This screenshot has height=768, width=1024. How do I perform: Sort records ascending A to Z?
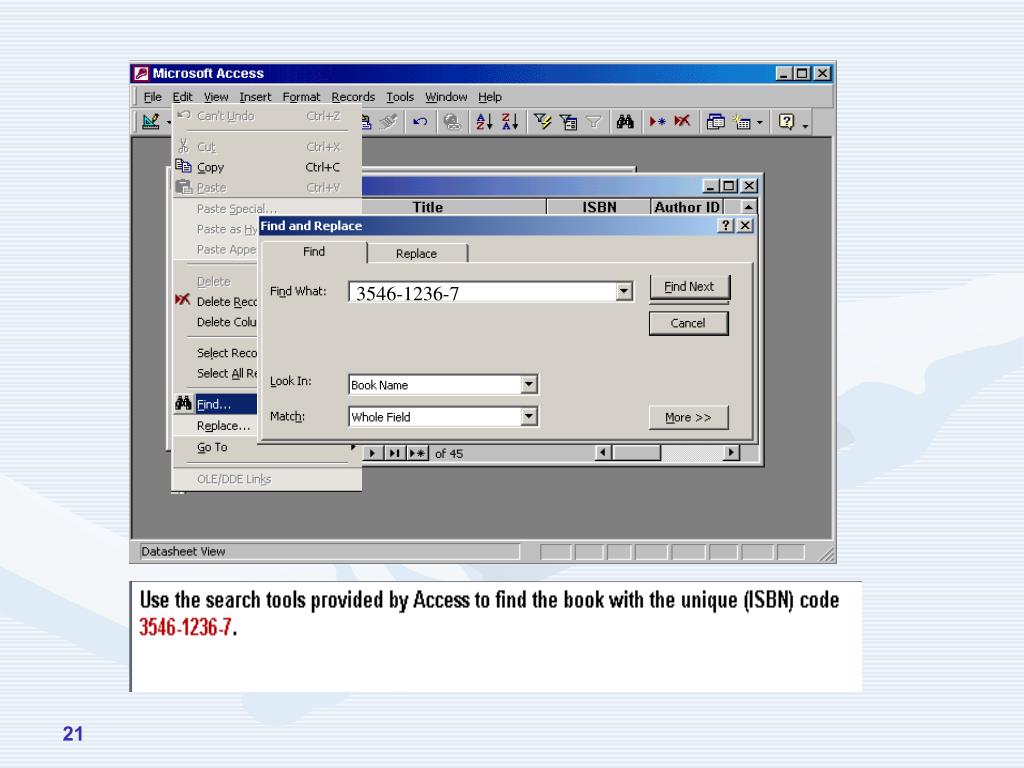(x=484, y=121)
